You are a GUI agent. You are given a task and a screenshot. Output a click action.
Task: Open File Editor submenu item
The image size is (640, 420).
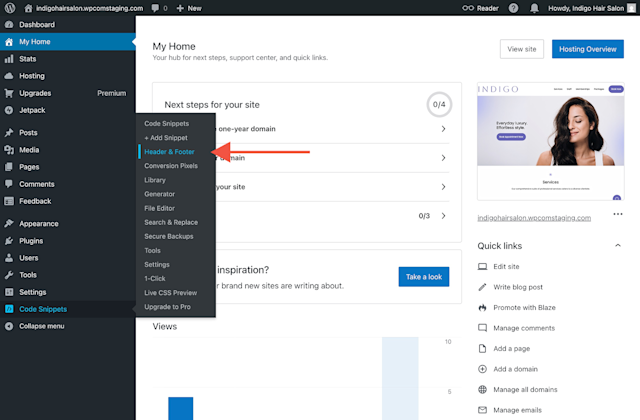(159, 208)
